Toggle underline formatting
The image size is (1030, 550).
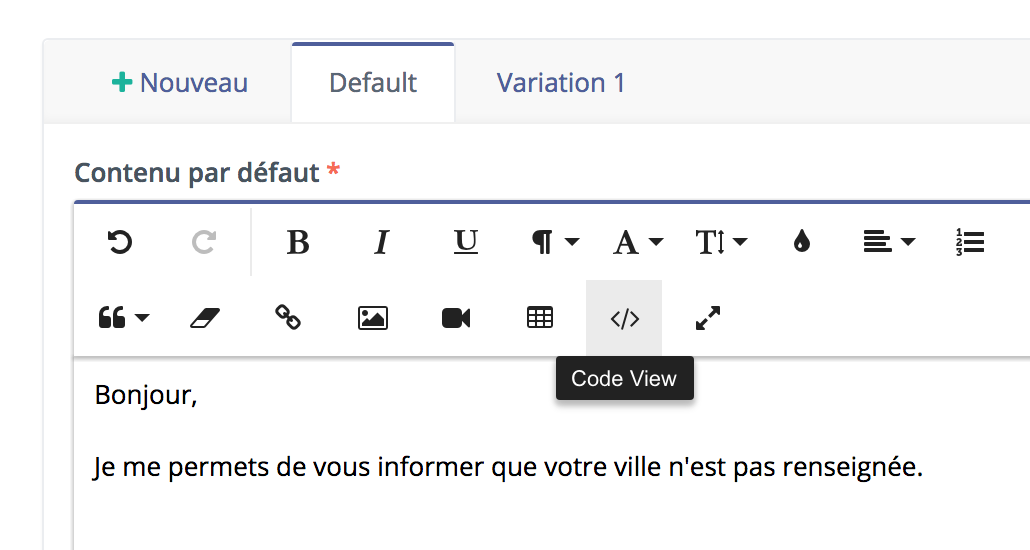coord(466,242)
